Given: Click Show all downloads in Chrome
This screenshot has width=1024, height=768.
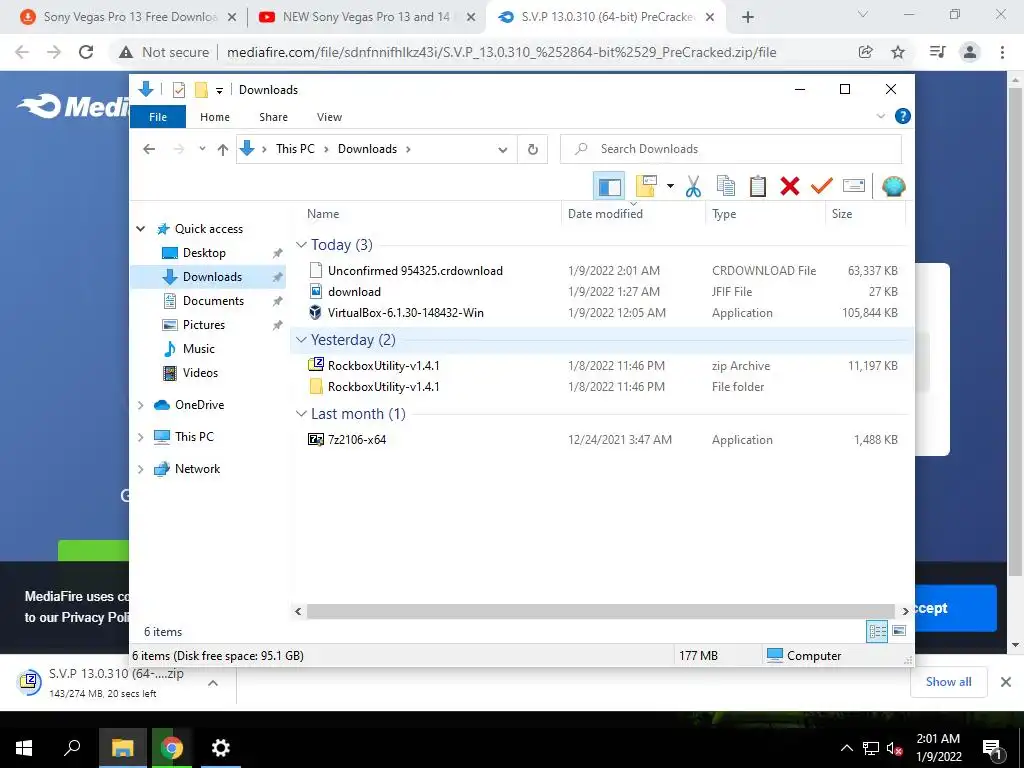Looking at the screenshot, I should pos(948,682).
